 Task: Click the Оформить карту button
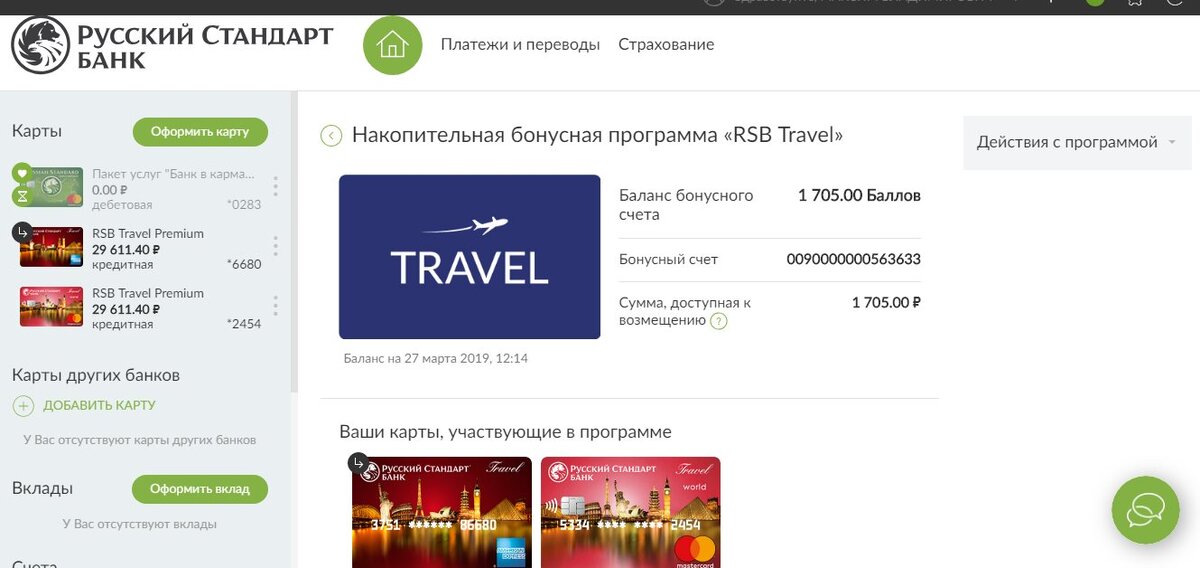pos(200,132)
